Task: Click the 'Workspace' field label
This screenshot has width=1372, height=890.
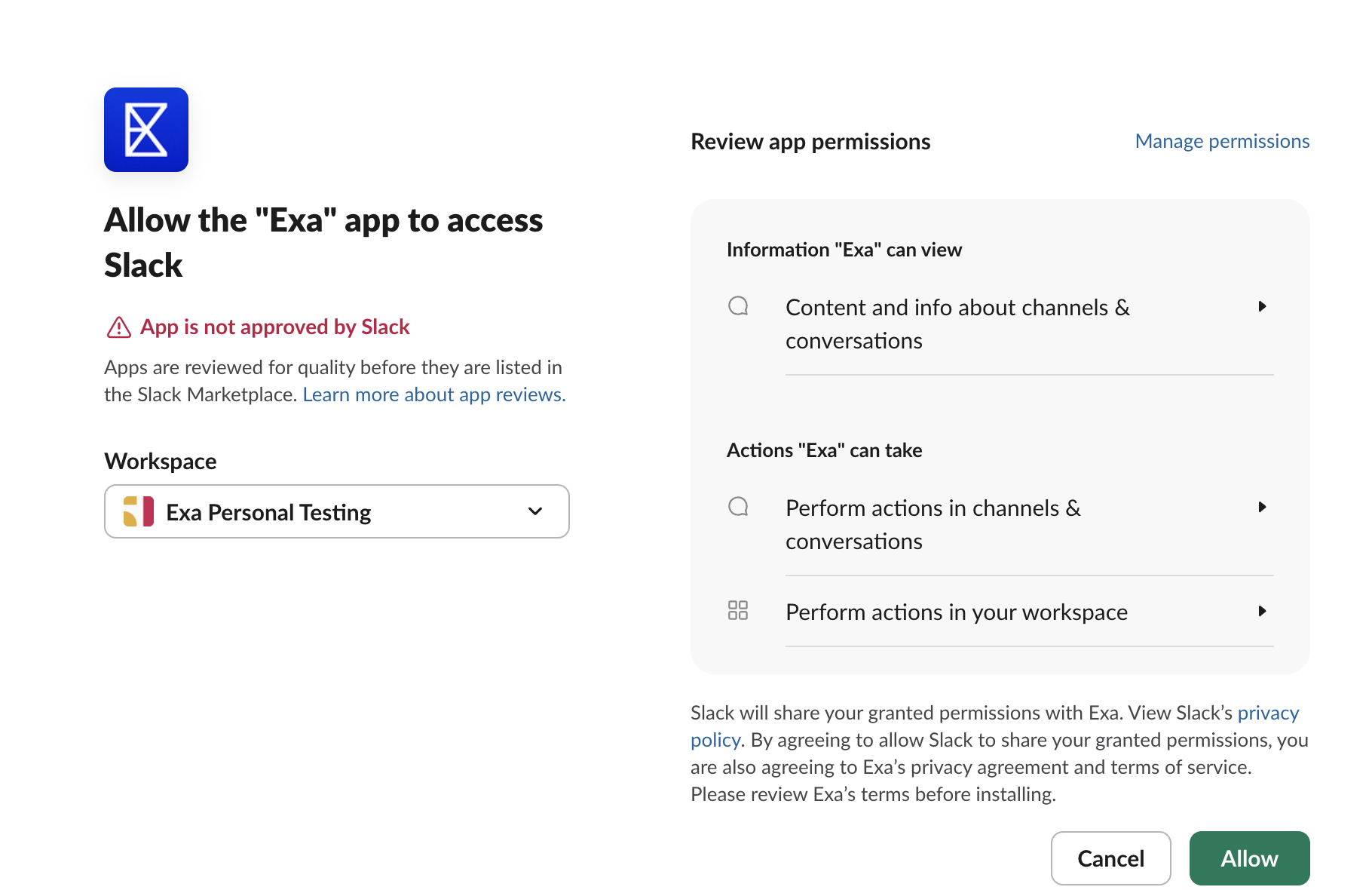Action: [x=161, y=461]
